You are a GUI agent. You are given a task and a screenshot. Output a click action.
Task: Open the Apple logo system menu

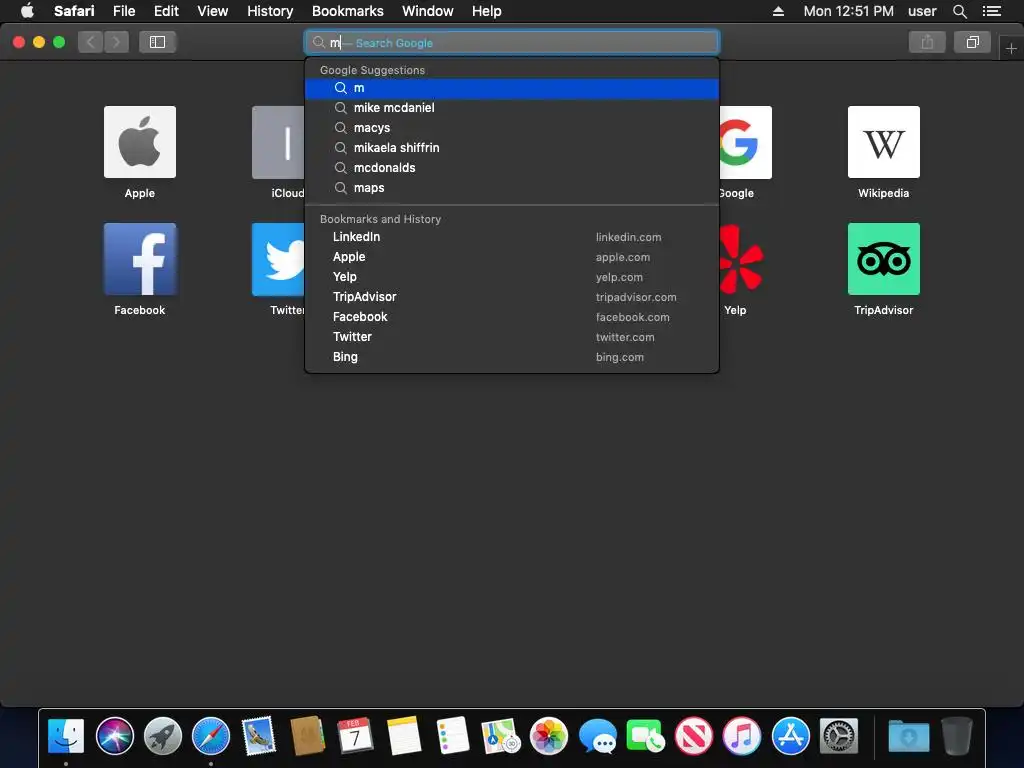27,11
